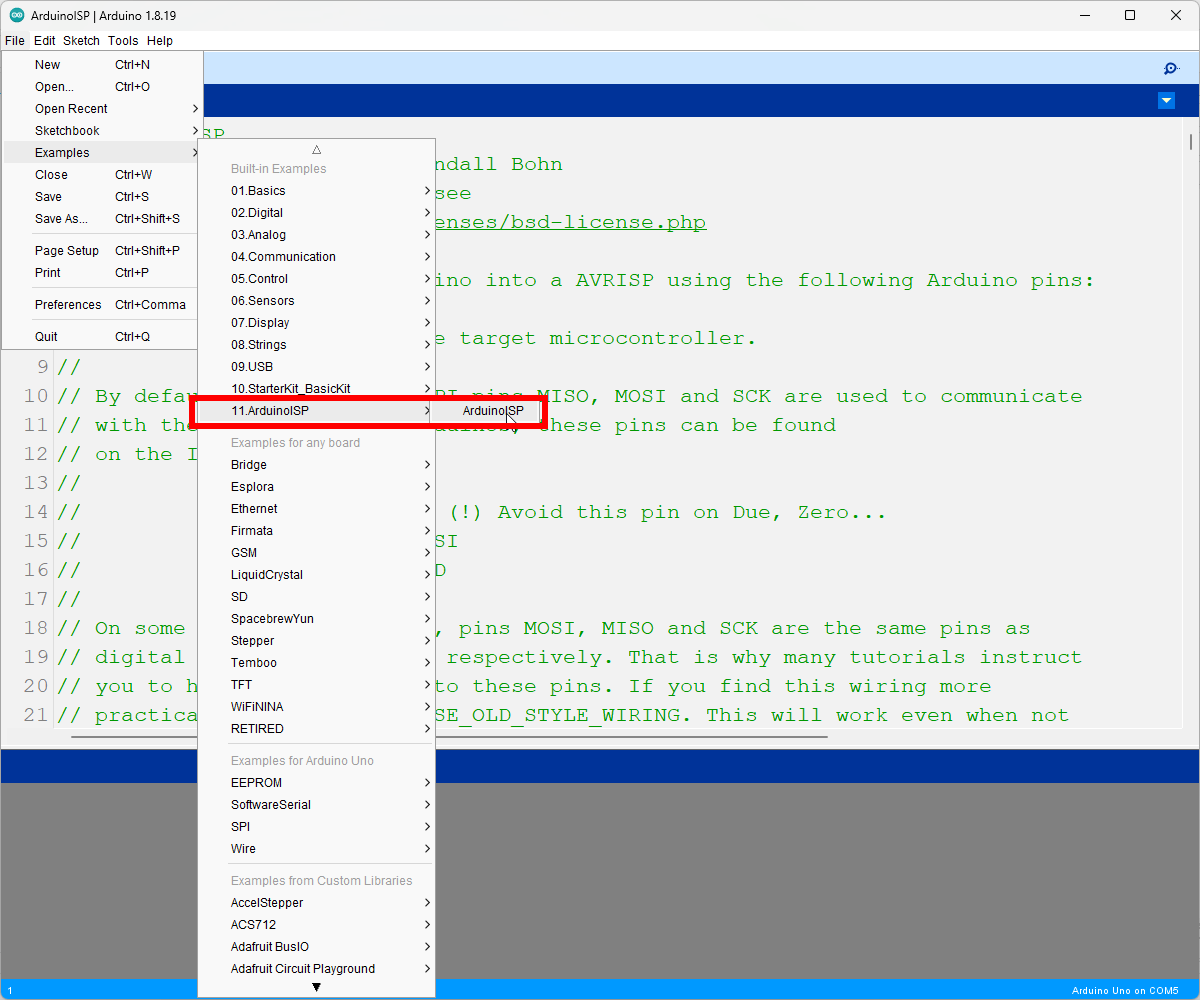
Task: Open the Help menu
Action: 159,40
